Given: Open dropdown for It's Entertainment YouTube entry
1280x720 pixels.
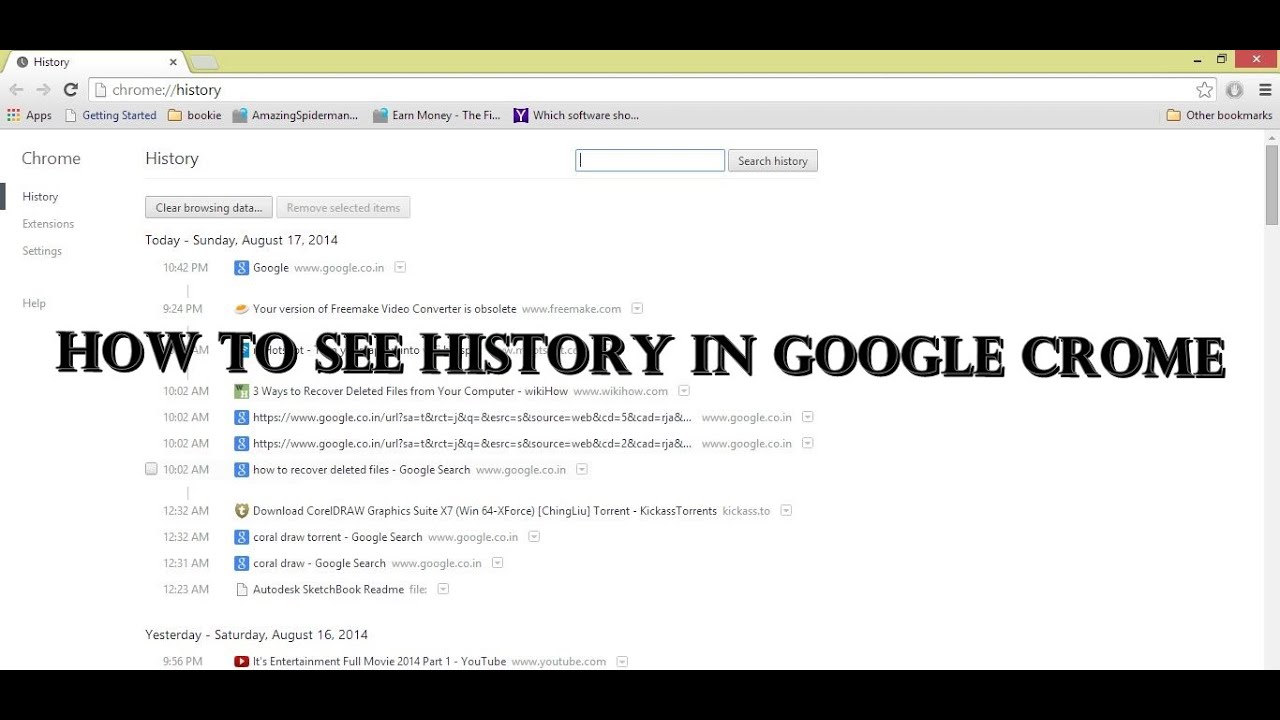Looking at the screenshot, I should tap(622, 661).
